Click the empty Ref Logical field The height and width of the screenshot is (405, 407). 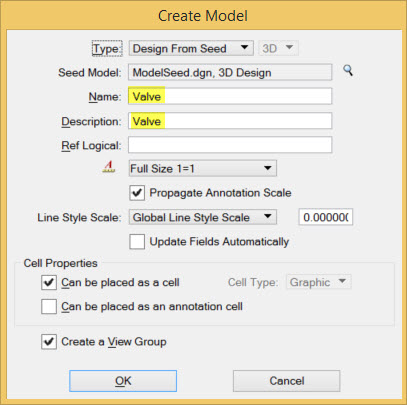coord(230,145)
